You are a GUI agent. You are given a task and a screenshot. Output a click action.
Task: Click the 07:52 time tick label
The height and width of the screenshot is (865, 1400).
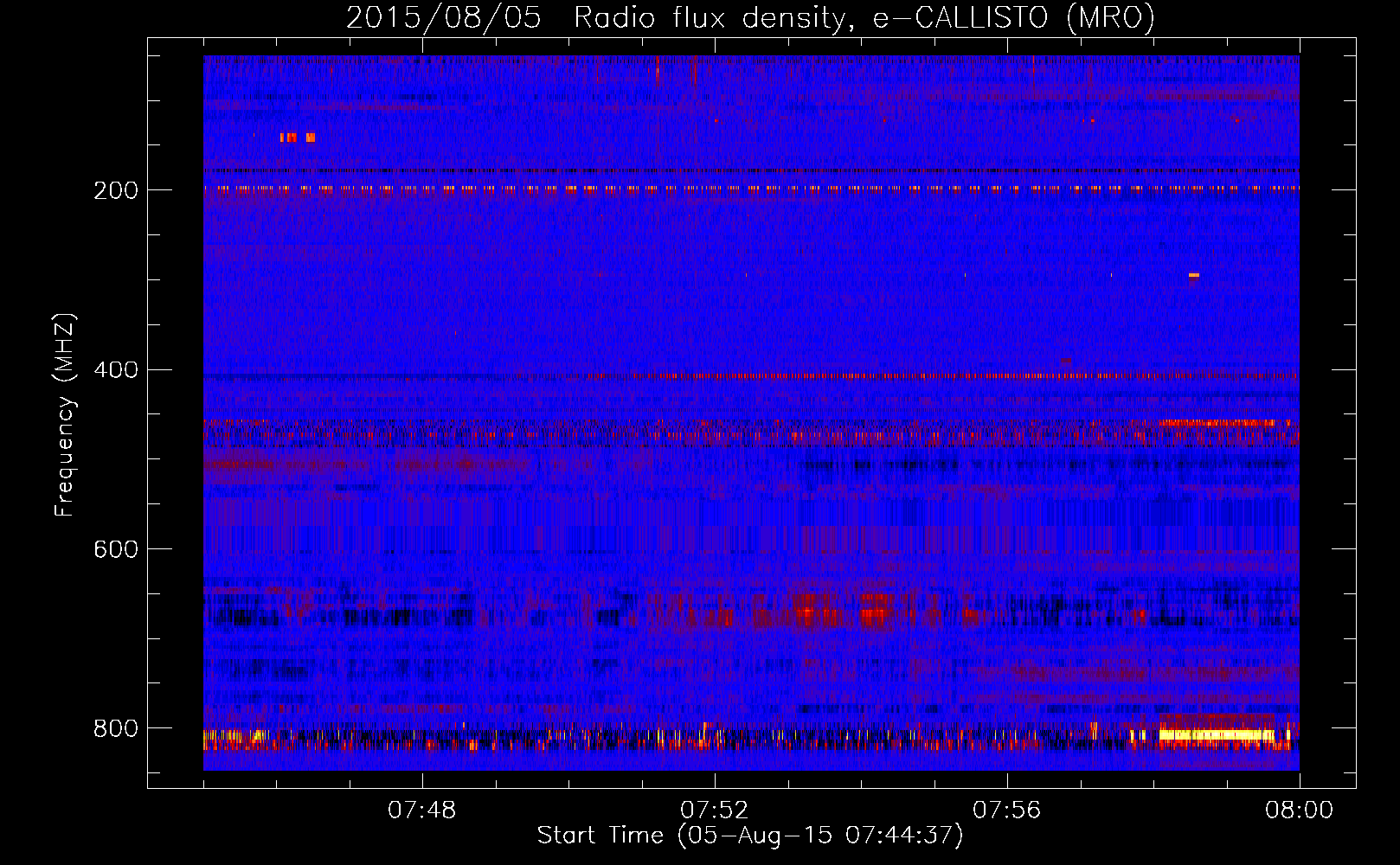pyautogui.click(x=715, y=811)
